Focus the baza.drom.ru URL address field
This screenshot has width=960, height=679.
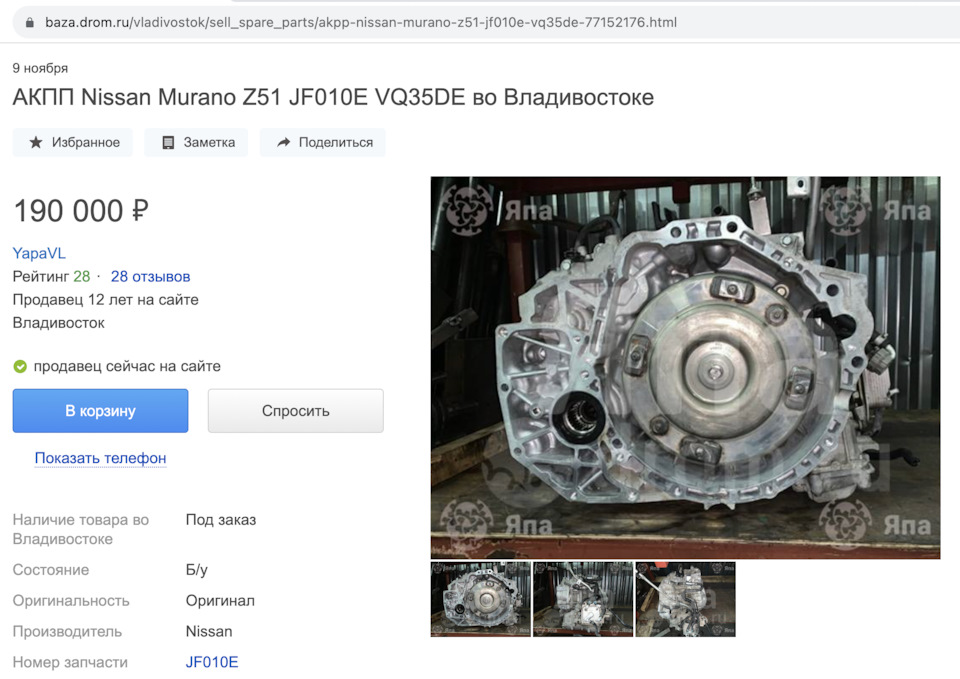click(360, 21)
